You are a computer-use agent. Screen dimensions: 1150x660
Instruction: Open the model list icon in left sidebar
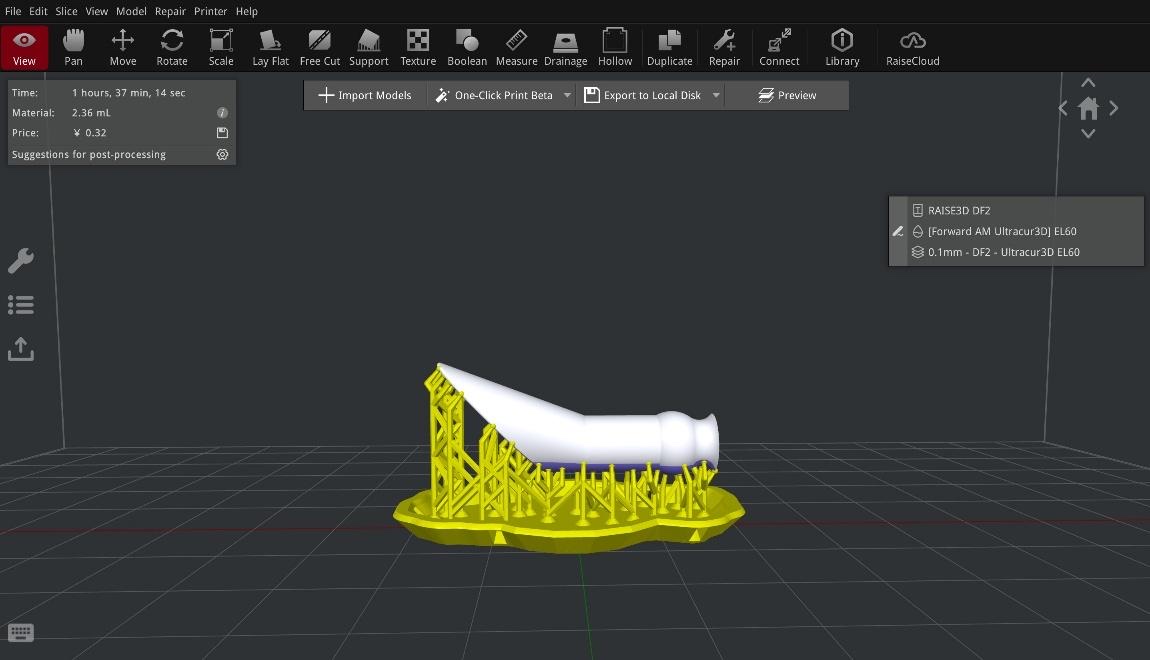coord(21,305)
